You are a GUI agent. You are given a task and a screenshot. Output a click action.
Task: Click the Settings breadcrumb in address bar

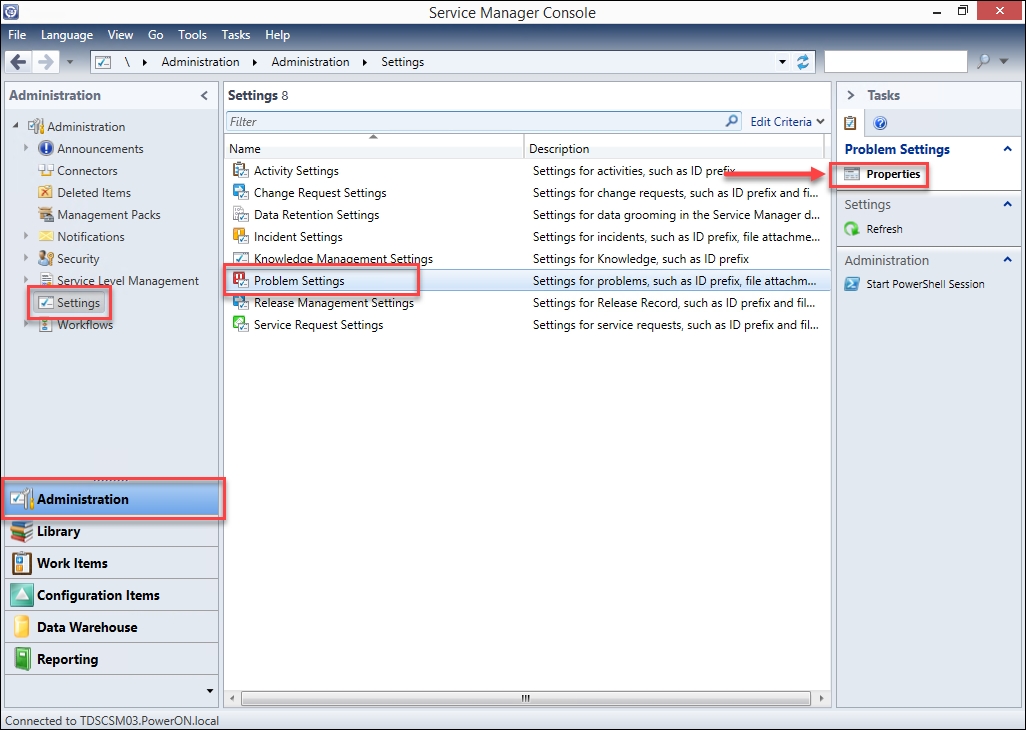[402, 62]
